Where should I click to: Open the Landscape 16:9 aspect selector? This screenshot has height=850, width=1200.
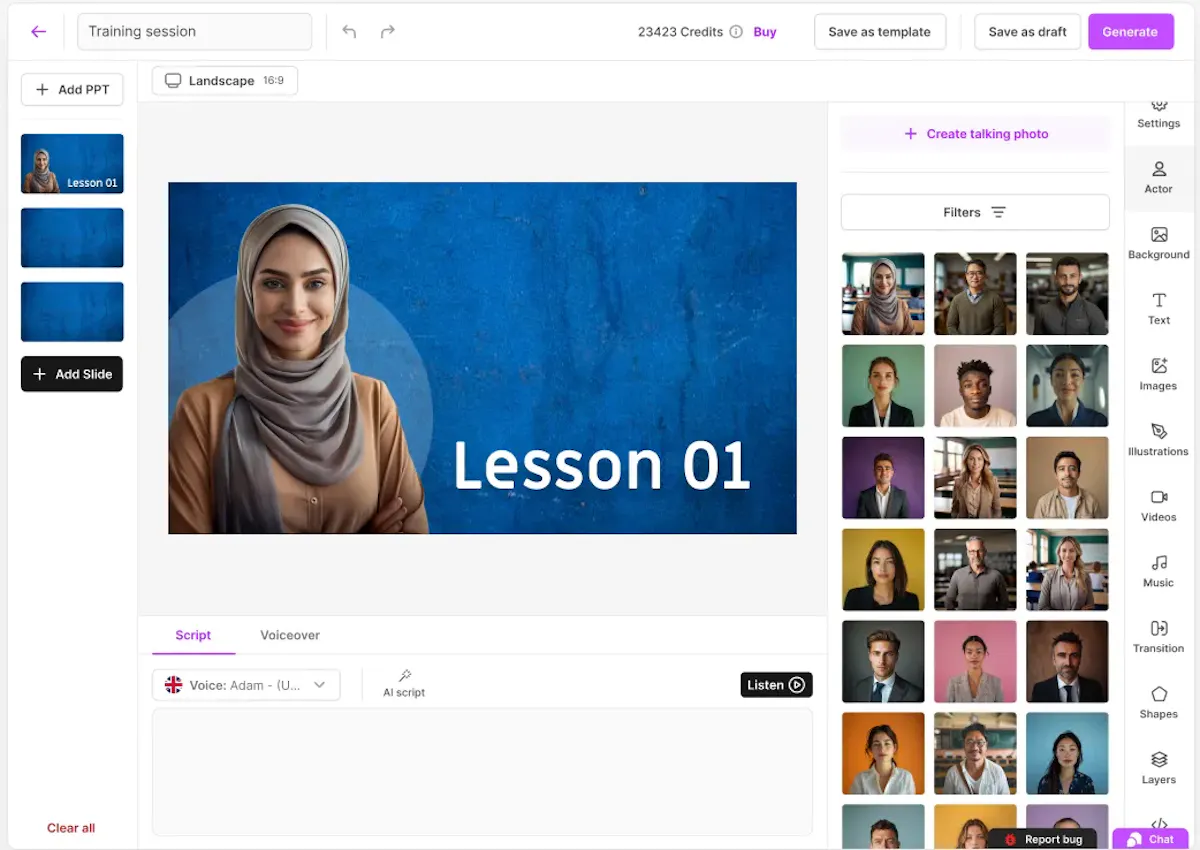point(225,81)
